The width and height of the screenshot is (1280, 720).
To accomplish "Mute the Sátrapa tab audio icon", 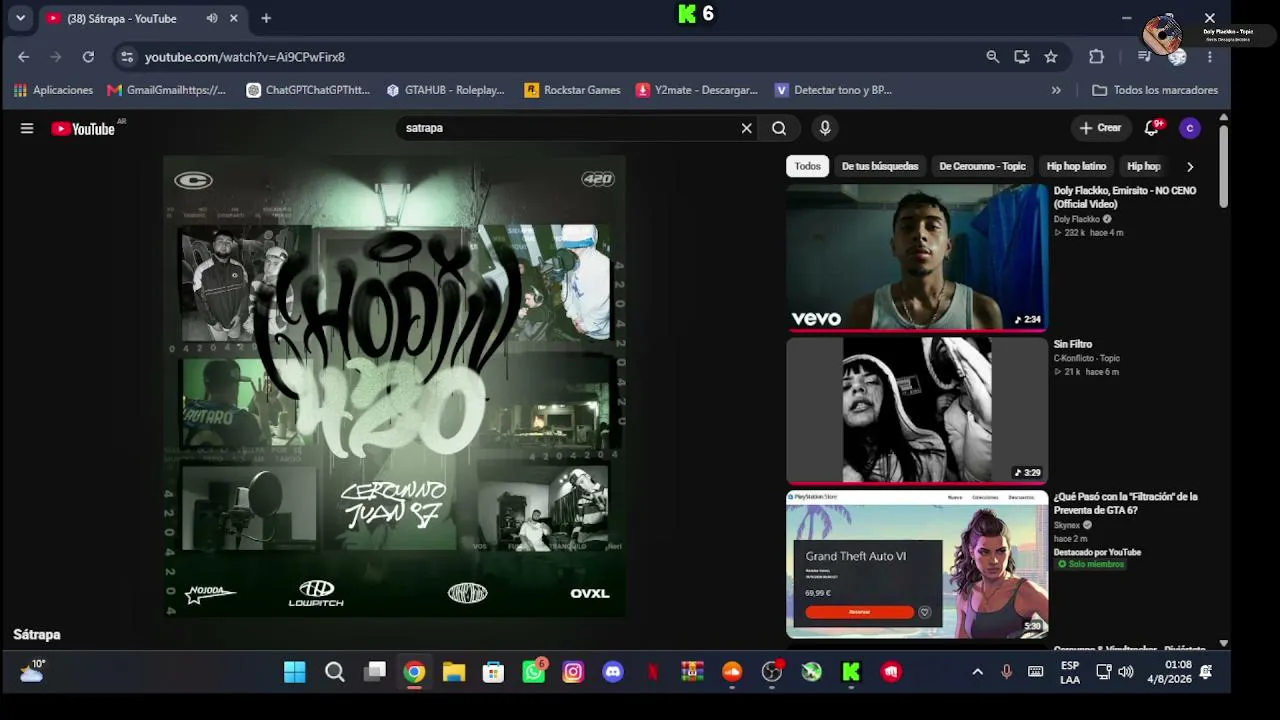I will 212,18.
